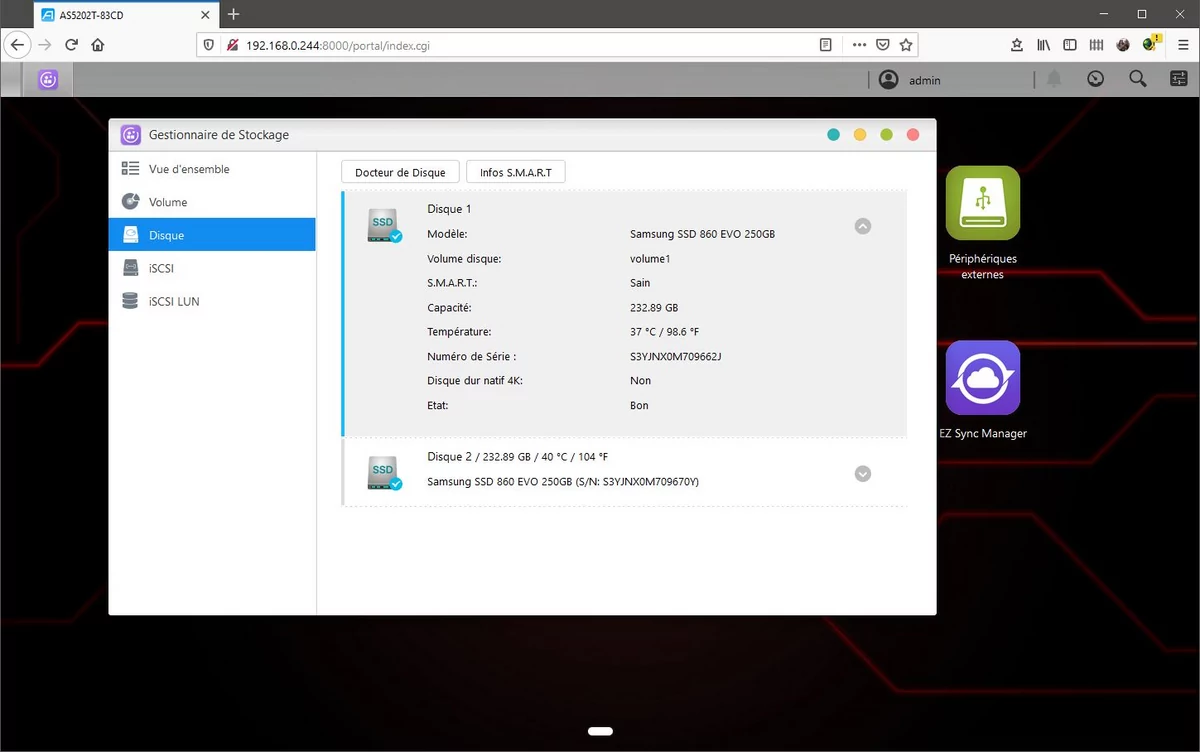This screenshot has width=1200, height=752.
Task: Click the insecure connection lock icon
Action: coord(231,45)
